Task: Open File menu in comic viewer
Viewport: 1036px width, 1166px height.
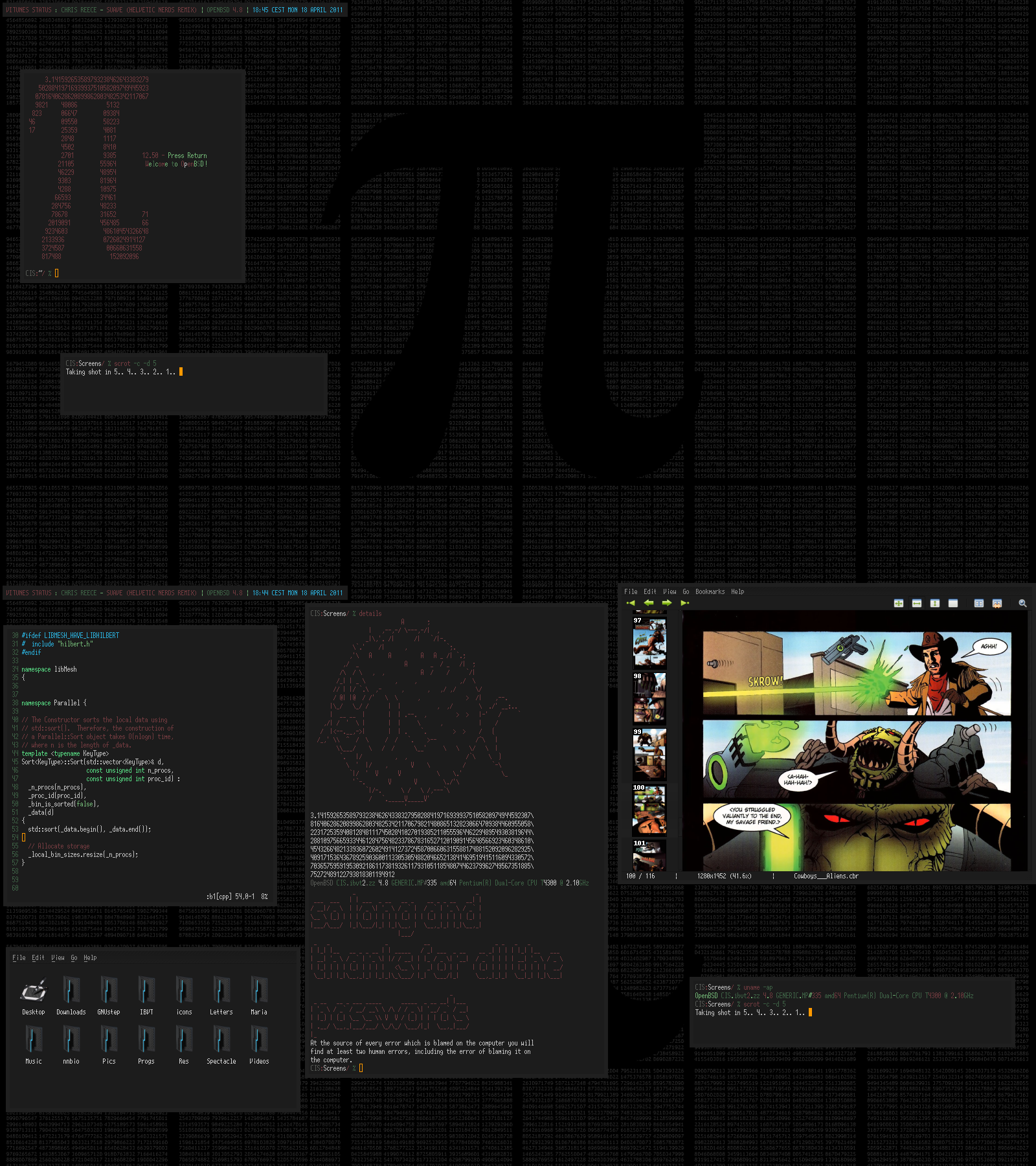Action: pos(631,591)
